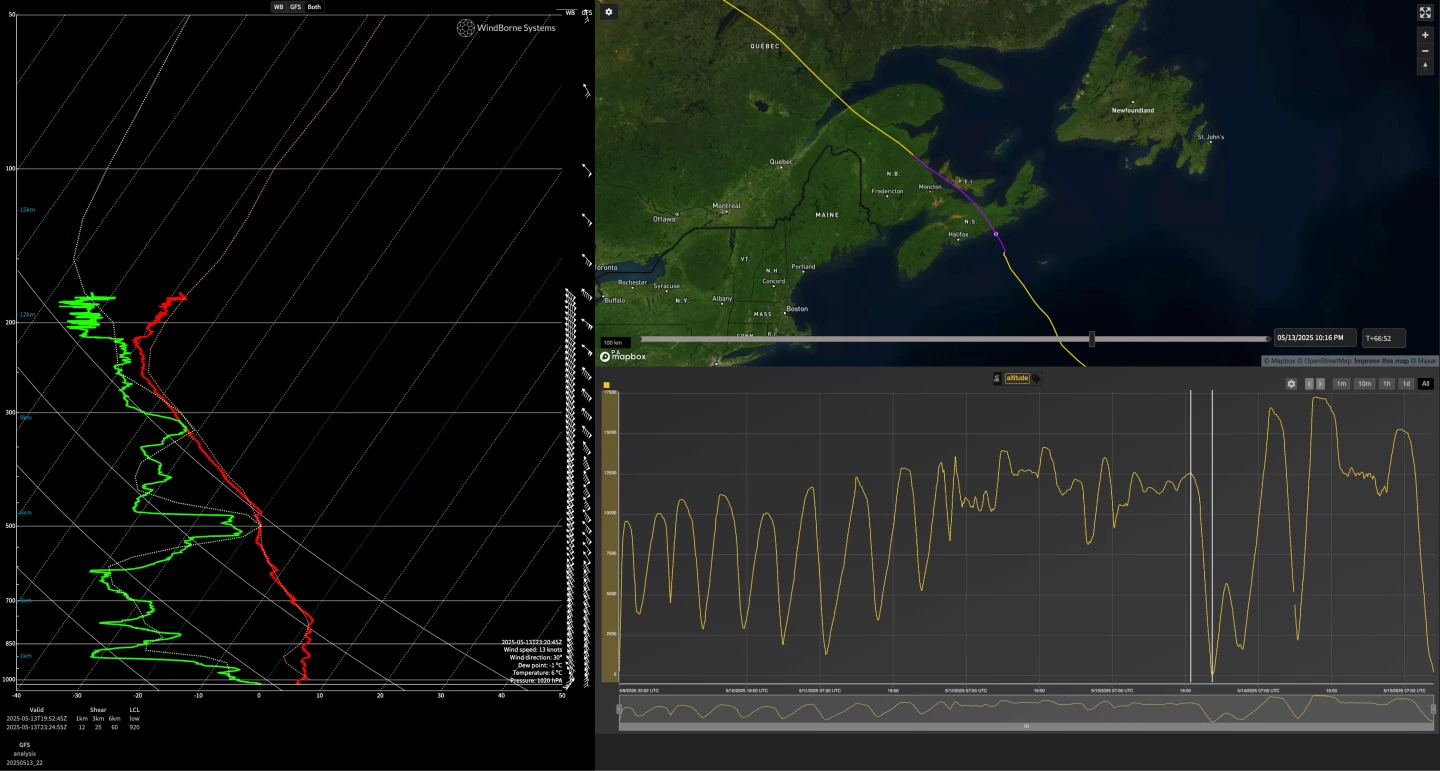The width and height of the screenshot is (1440, 771).
Task: Click the date time field 05/13/2025 10:16 PM
Action: 1315,338
